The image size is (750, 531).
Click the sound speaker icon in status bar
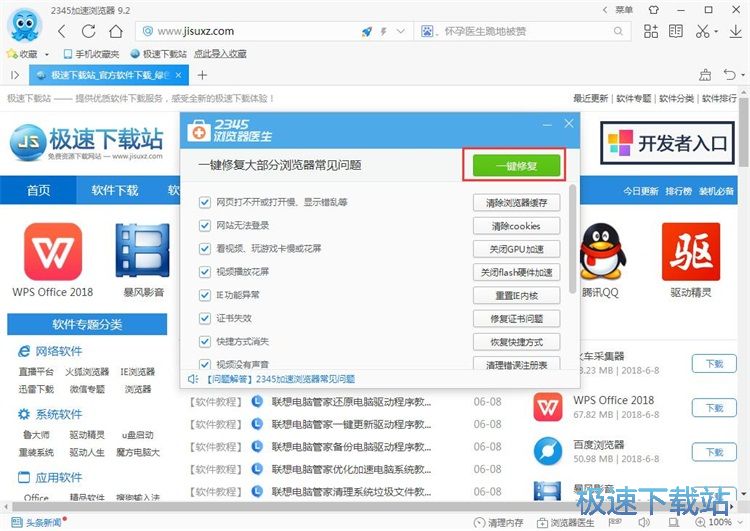tap(644, 522)
